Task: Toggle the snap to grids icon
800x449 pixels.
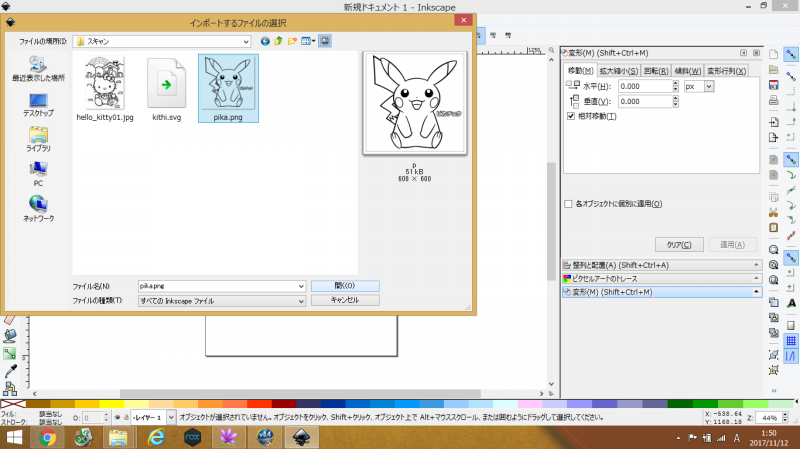Action: pos(791,341)
